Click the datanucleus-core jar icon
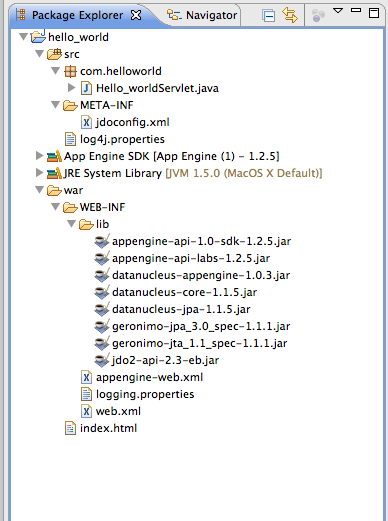Viewport: 388px width, 521px height. pyautogui.click(x=102, y=292)
